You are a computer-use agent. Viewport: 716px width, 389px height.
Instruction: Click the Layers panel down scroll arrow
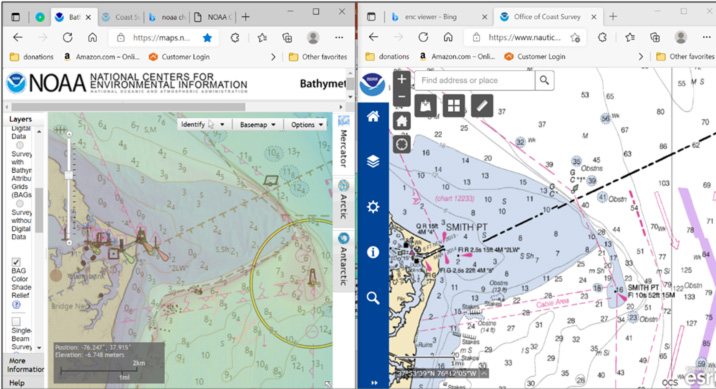pyautogui.click(x=39, y=348)
